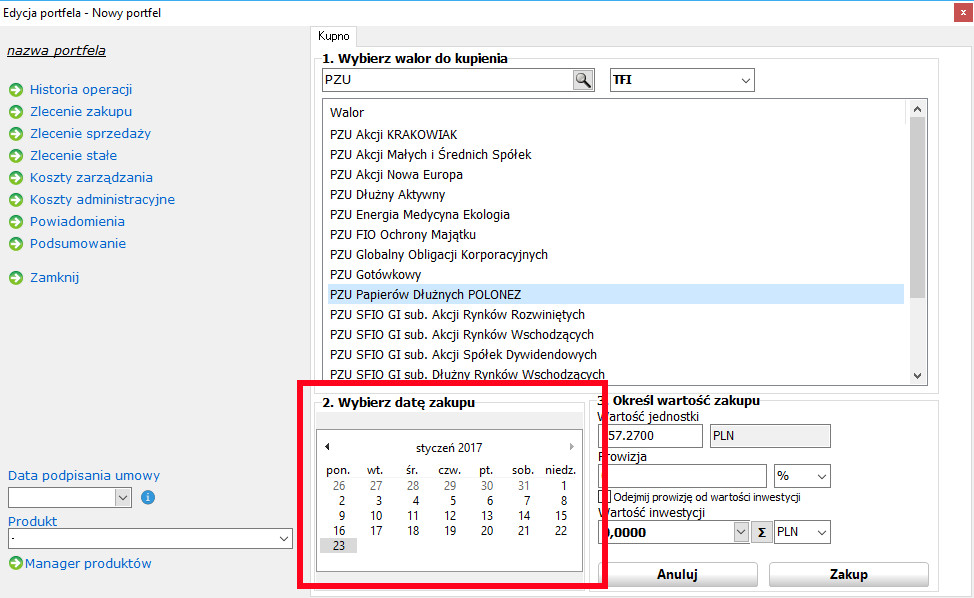Select PZU Gotówkowy in the list
974x598 pixels.
point(375,275)
